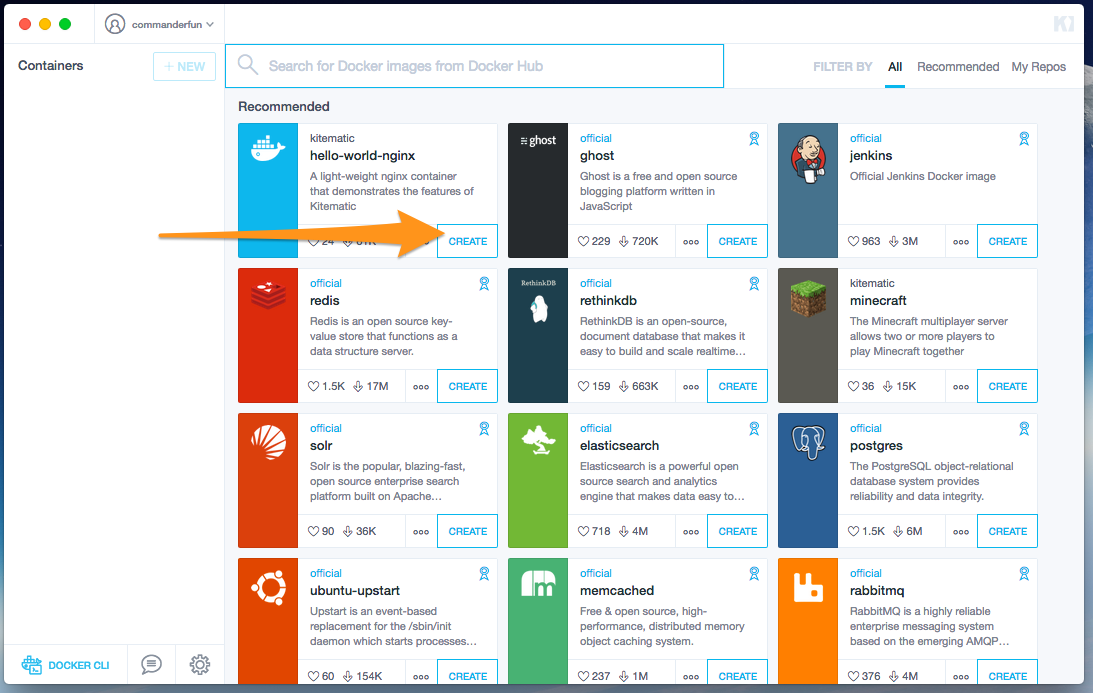The image size is (1093, 693).
Task: Open more options for rethinkdb image
Action: [691, 387]
